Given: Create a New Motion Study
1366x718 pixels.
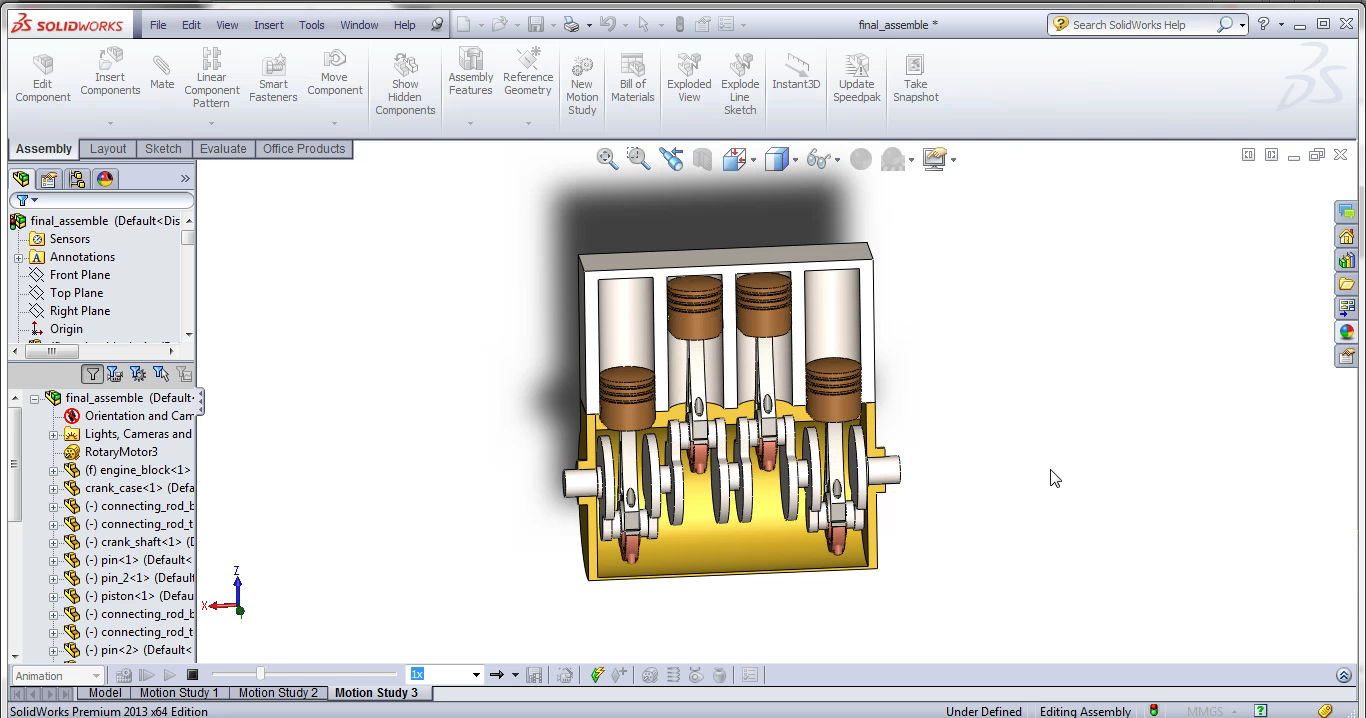Looking at the screenshot, I should tap(582, 84).
